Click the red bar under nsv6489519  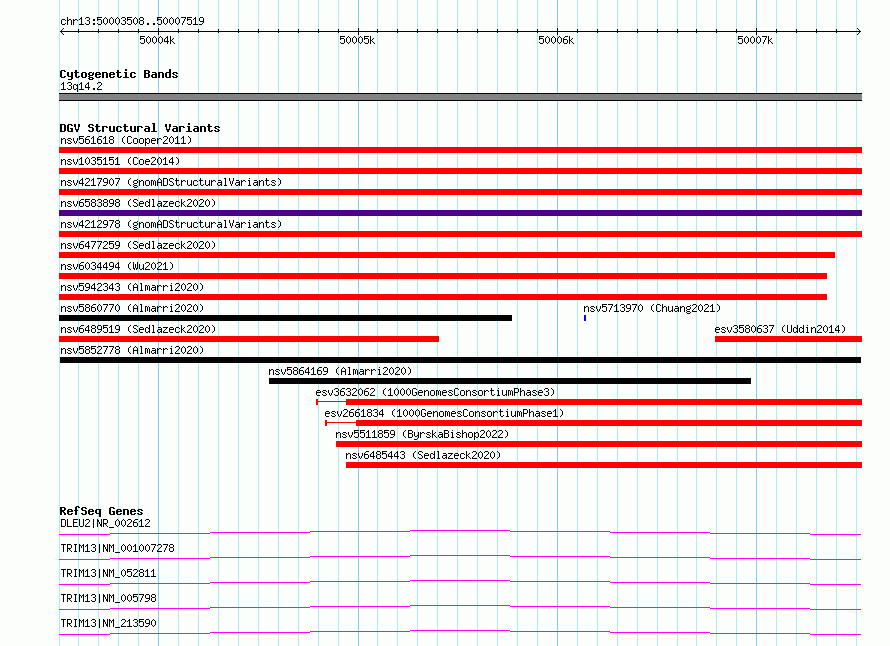[249, 339]
